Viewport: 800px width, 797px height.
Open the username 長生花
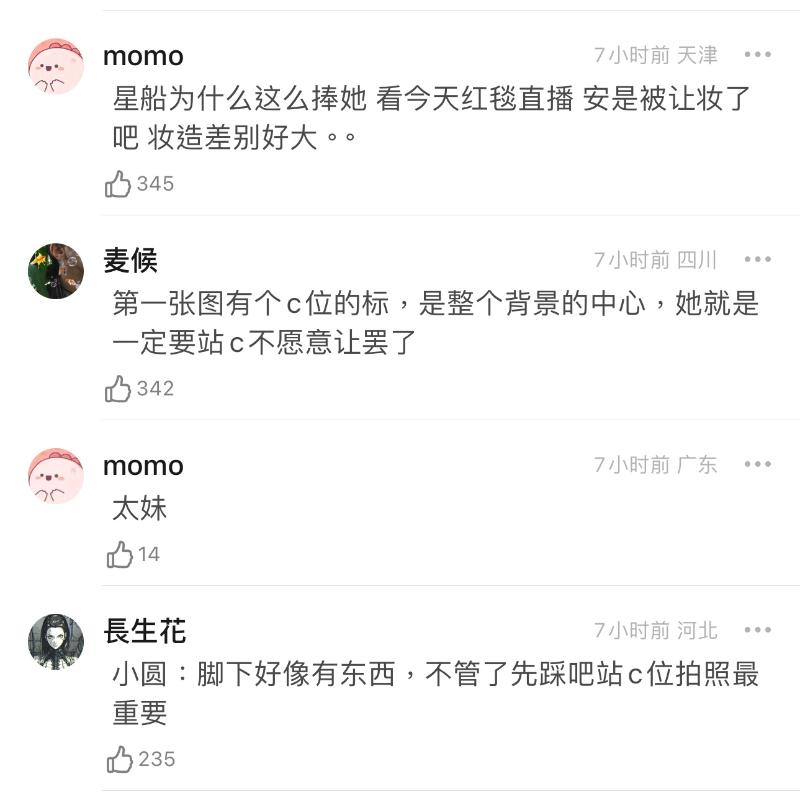144,630
